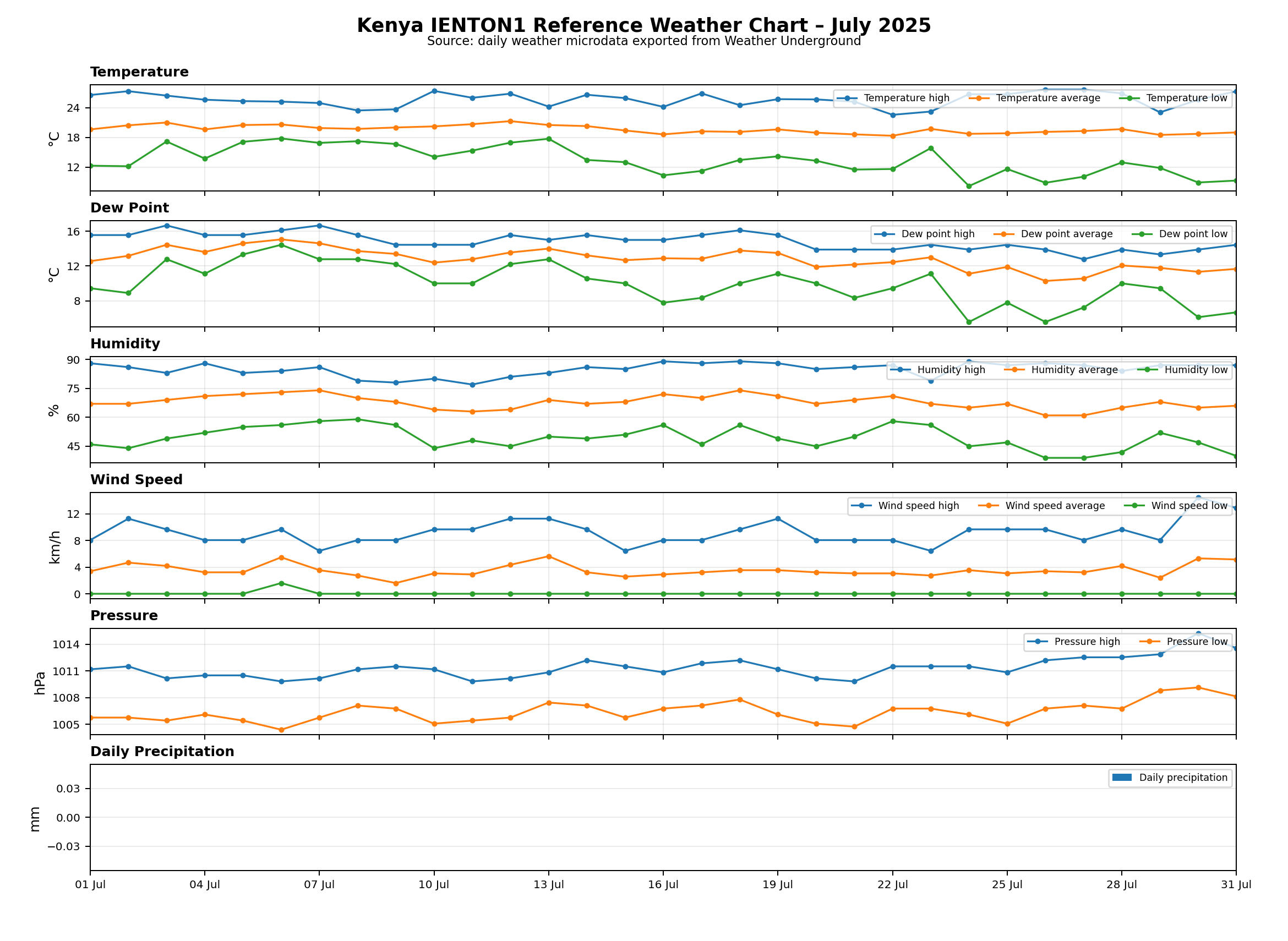Click the '1011' pressure axis tick label
Viewport: 1288px width, 941px height.
tap(66, 671)
